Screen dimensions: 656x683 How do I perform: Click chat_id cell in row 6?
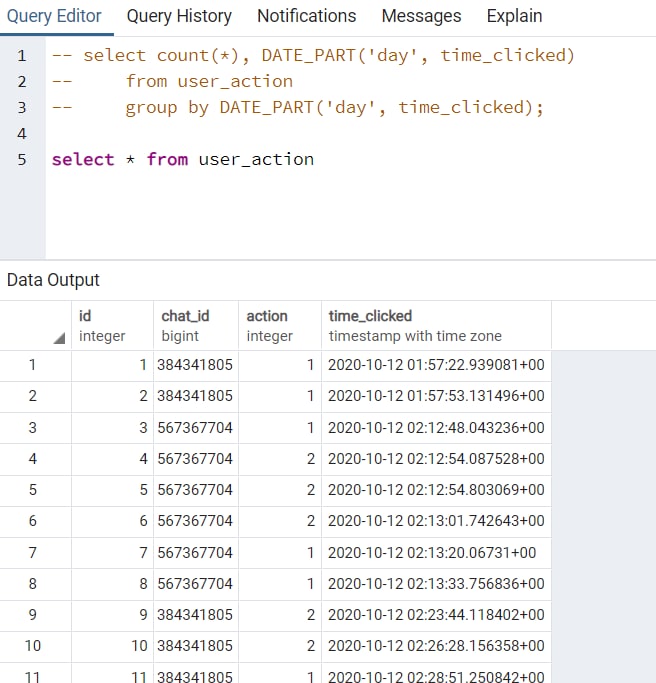tap(196, 521)
